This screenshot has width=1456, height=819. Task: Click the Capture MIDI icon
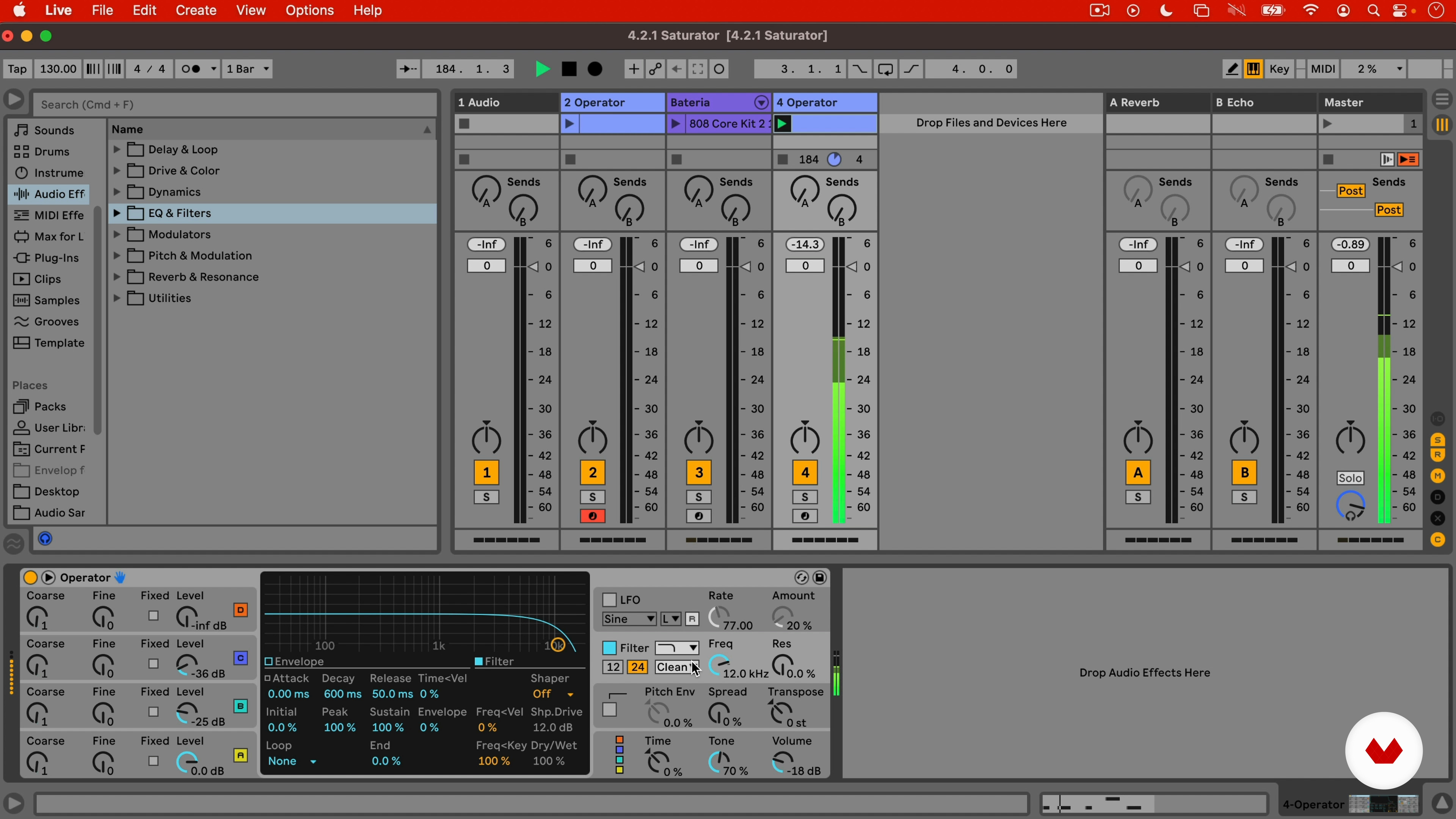click(x=698, y=69)
